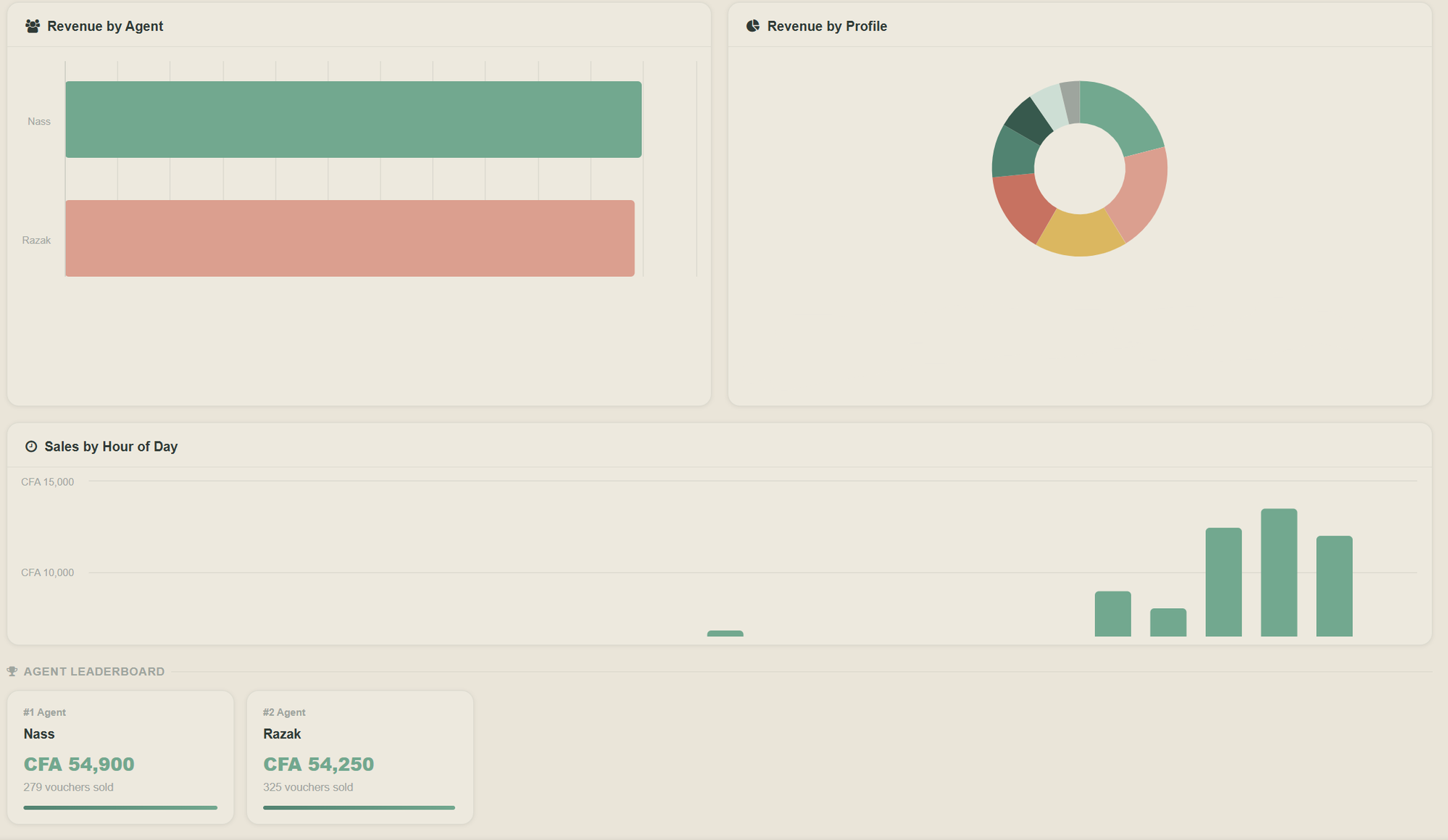Click the CFA 10,000 axis label
Screen dimensions: 1448x840
point(48,573)
